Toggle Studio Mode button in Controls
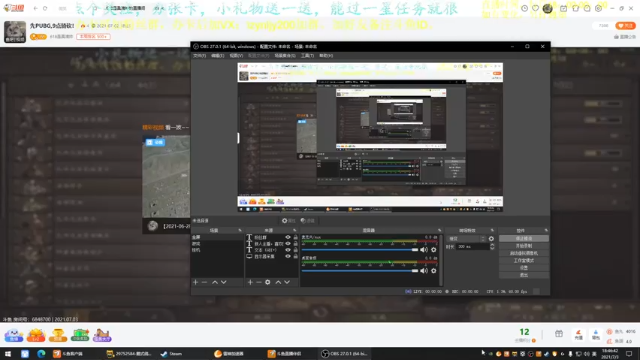The width and height of the screenshot is (640, 360). 524,260
